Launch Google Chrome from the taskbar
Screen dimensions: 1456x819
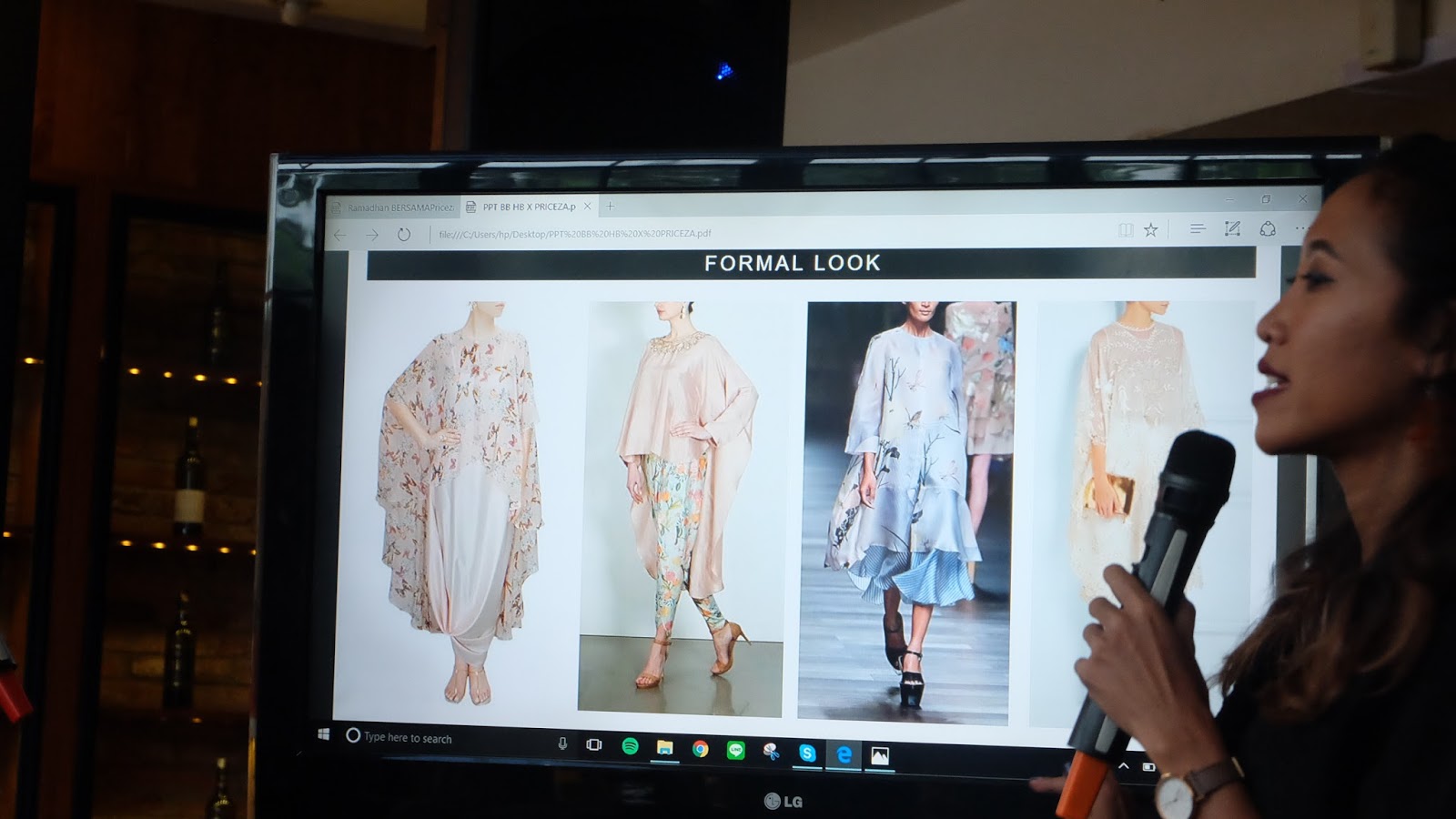700,749
